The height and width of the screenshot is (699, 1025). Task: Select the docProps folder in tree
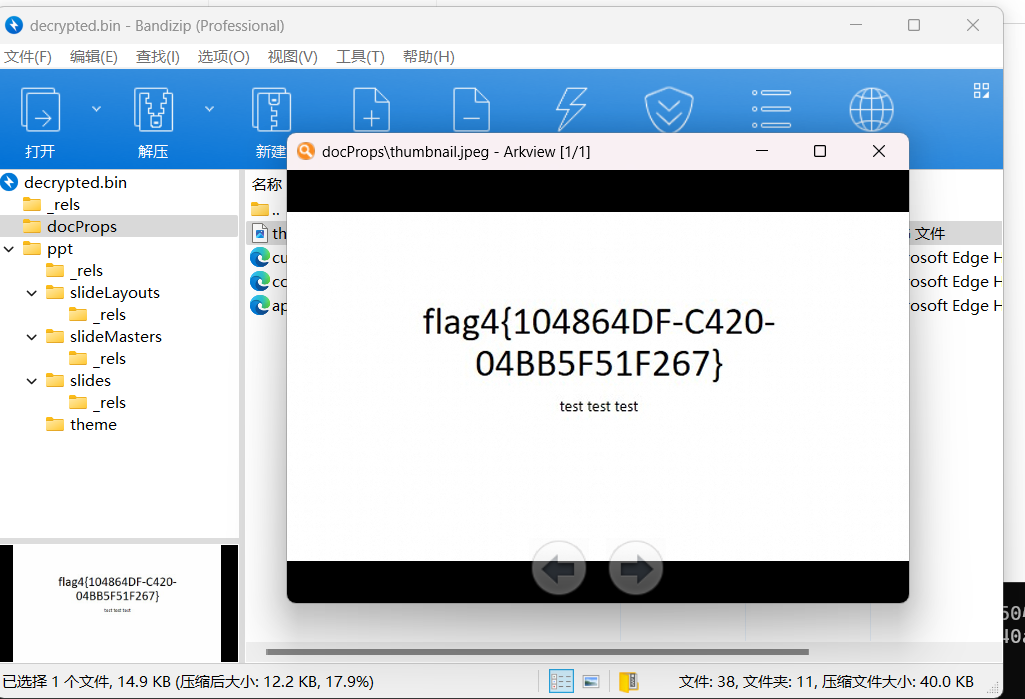pos(81,227)
